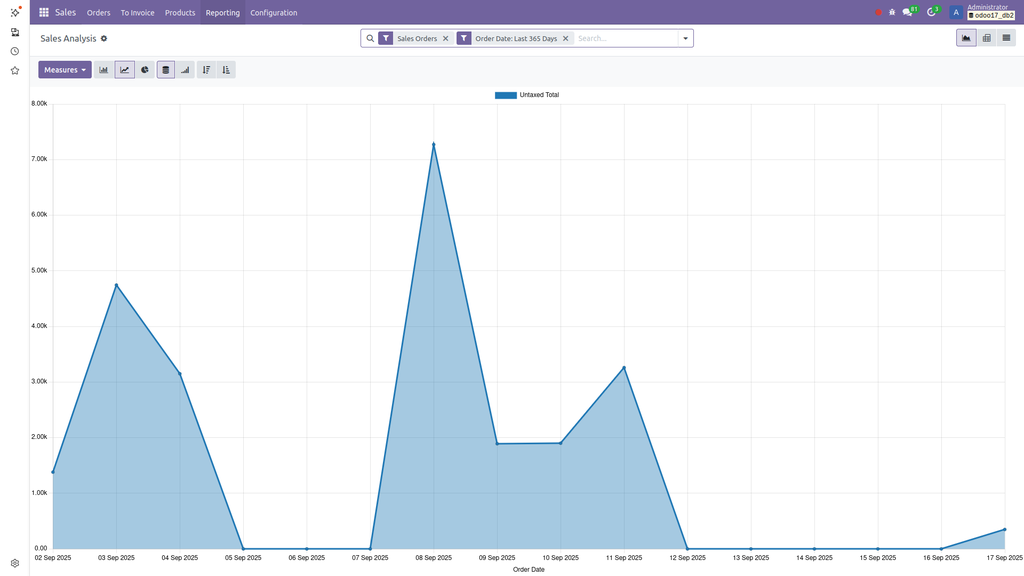Viewport: 1024px width, 576px height.
Task: Open the Orders menu
Action: point(98,13)
